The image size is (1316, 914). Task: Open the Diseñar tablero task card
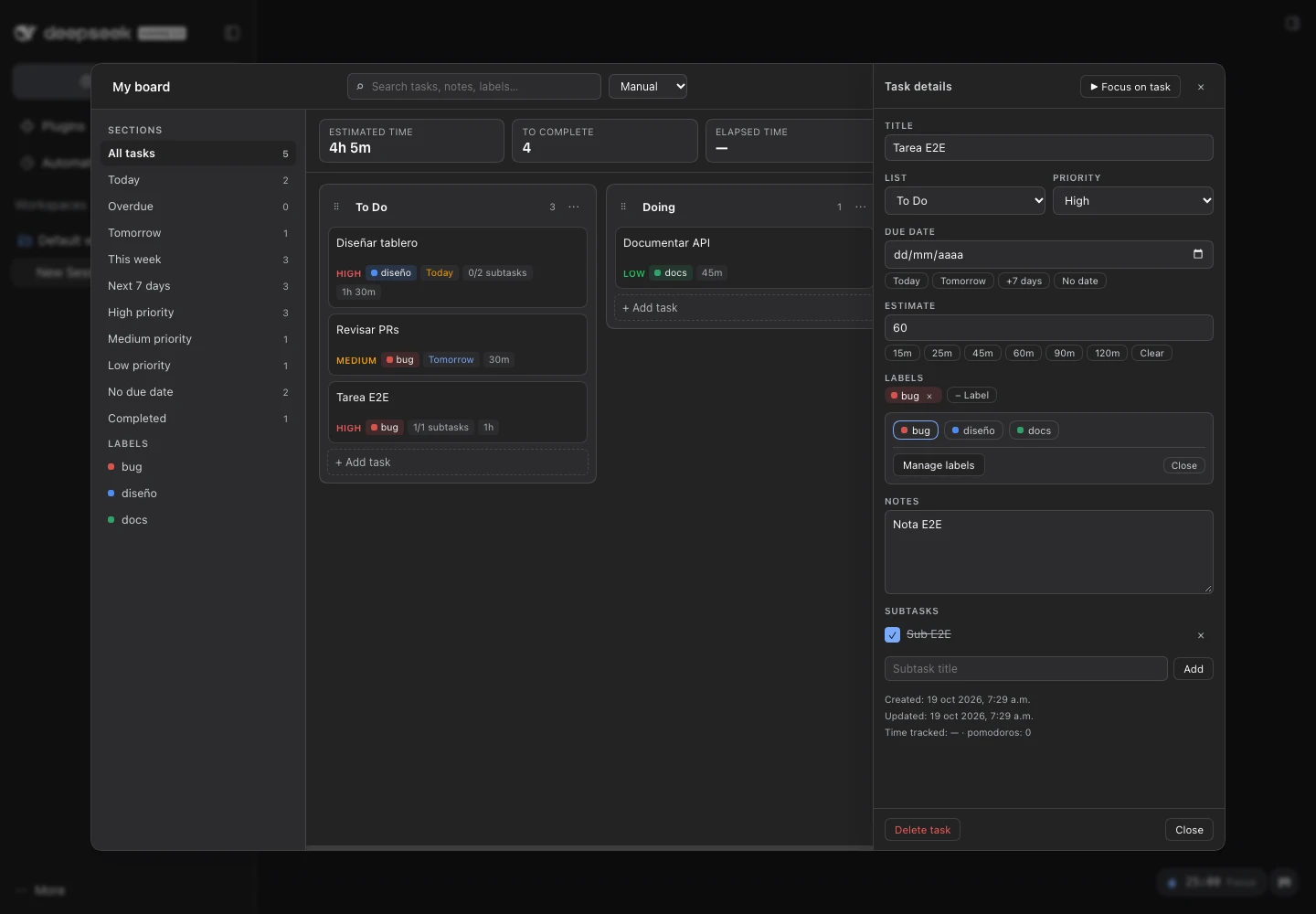458,268
